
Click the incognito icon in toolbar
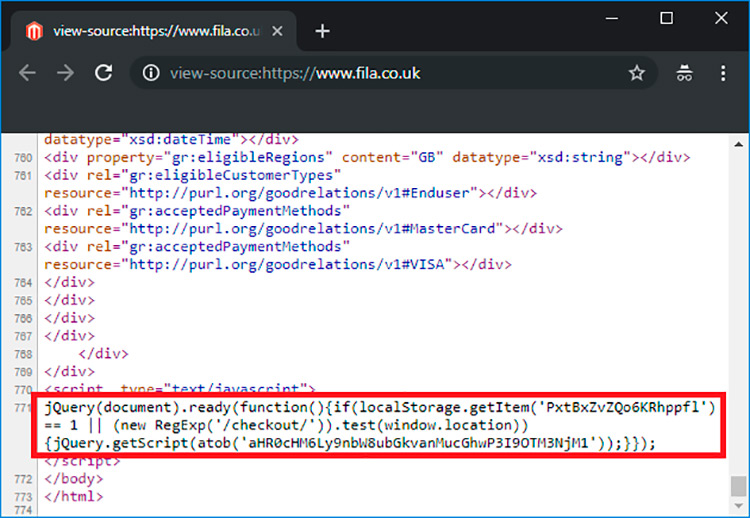pos(684,73)
